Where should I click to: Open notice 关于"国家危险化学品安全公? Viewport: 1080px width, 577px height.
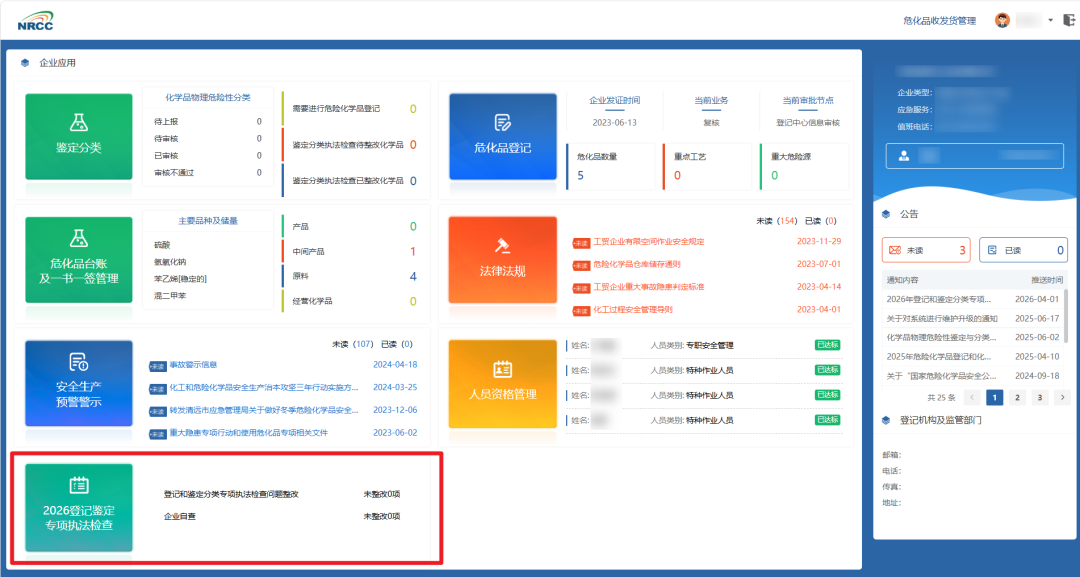click(x=941, y=376)
